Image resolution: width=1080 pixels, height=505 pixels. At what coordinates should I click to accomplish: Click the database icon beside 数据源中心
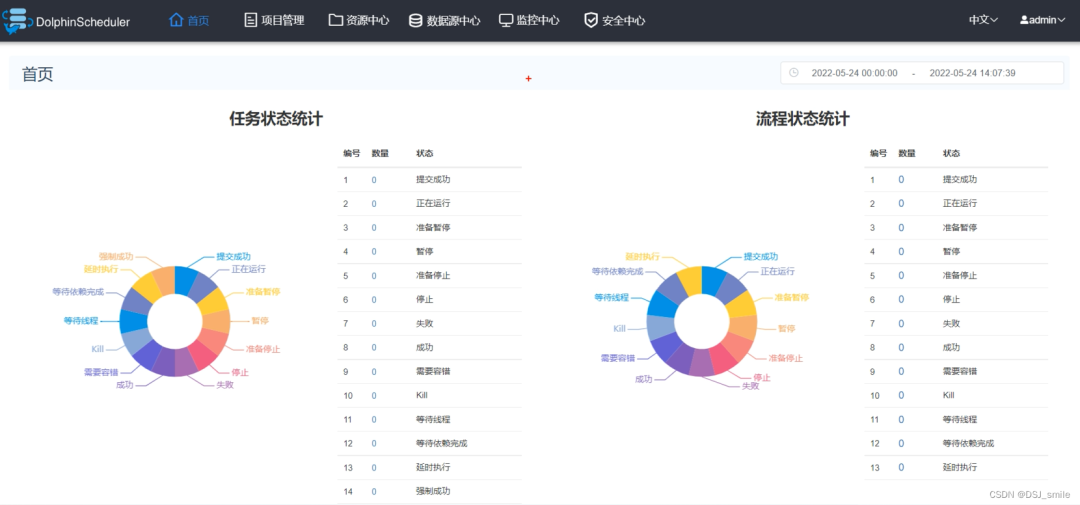[415, 21]
